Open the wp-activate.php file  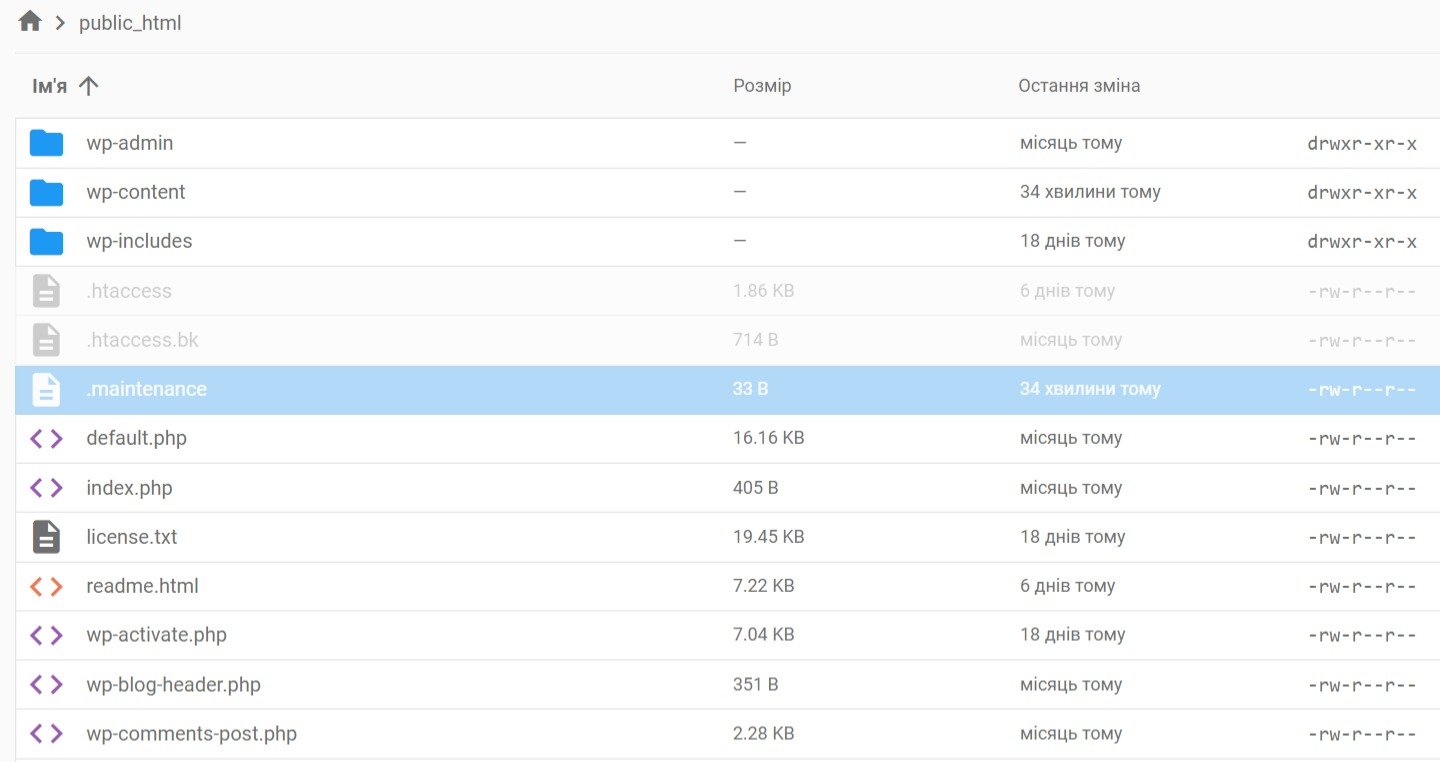pyautogui.click(x=156, y=635)
